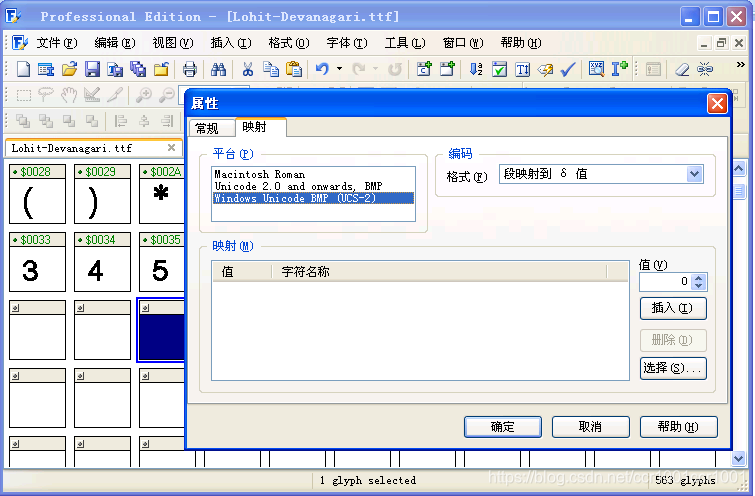Click the TI text height icon
Image resolution: width=755 pixels, height=496 pixels.
click(x=522, y=69)
